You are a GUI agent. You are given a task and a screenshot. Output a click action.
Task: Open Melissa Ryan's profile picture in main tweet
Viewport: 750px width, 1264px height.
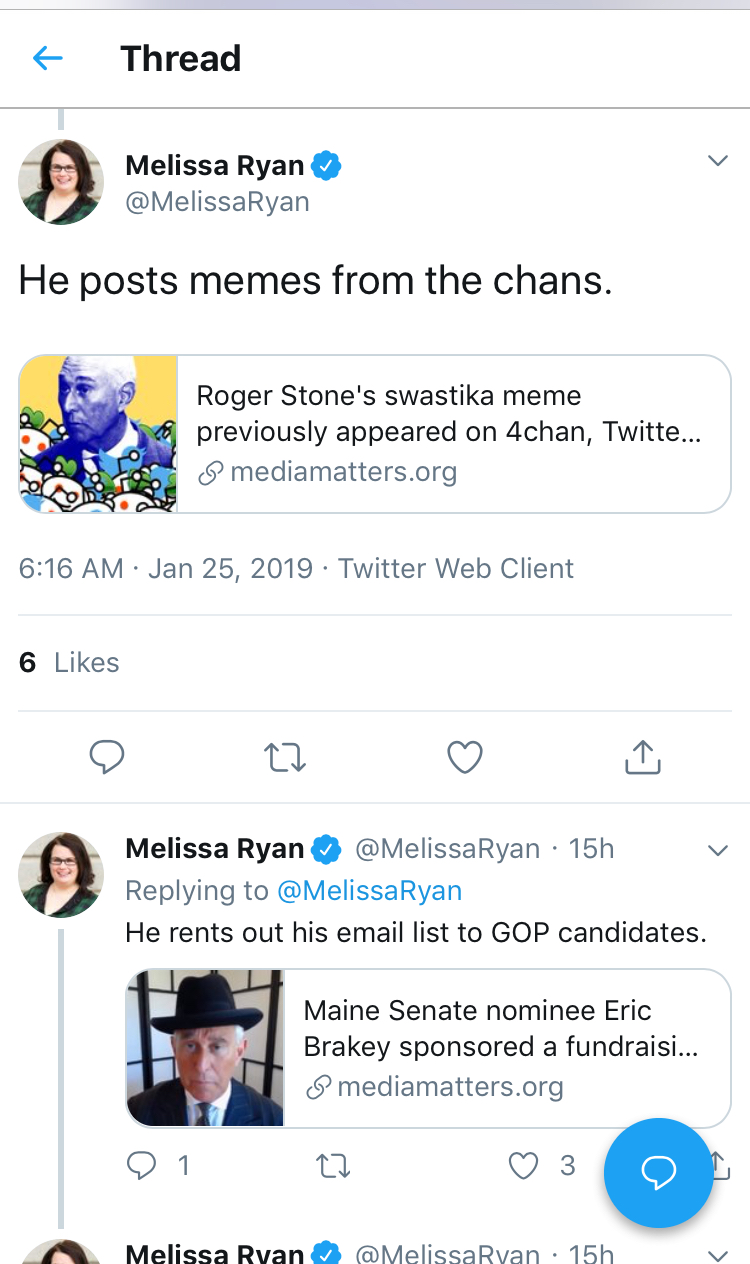(61, 182)
